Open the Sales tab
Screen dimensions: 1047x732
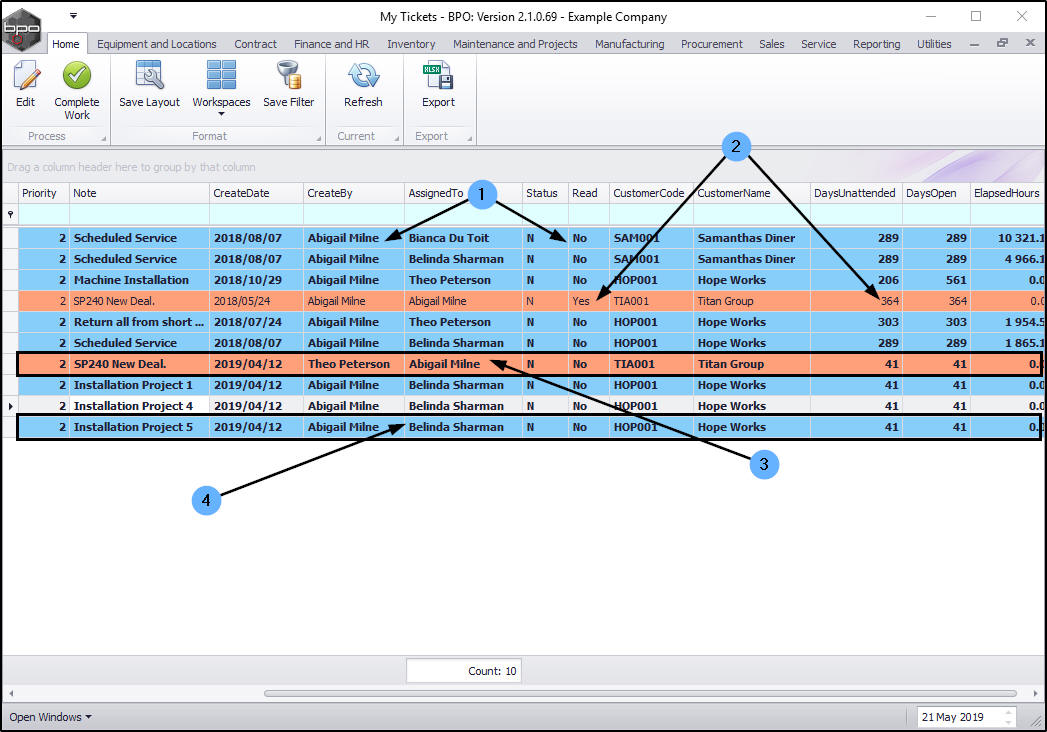click(771, 44)
